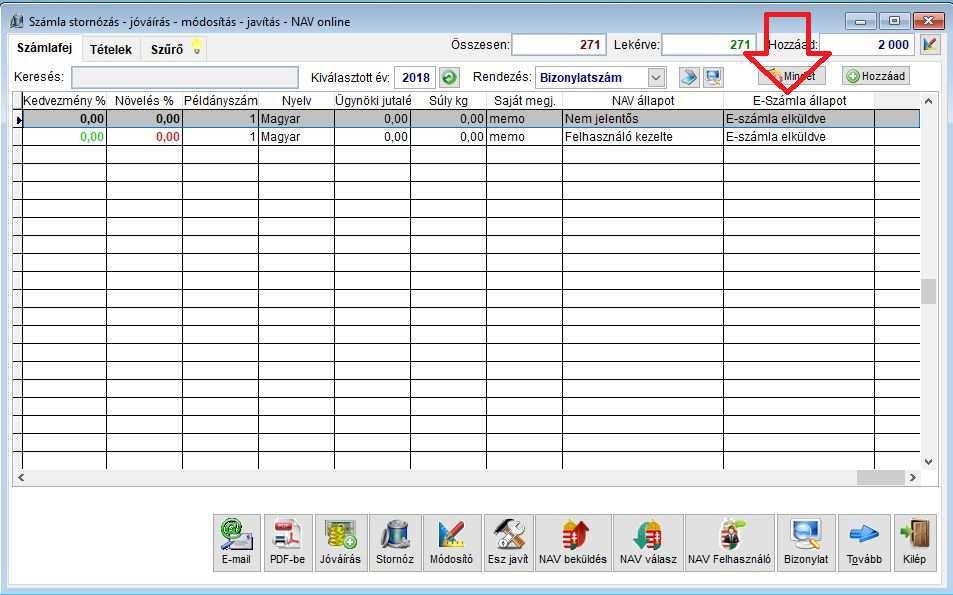Viewport: 953px width, 595px height.
Task: Click the Hozzáad 2 000 value field
Action: click(867, 44)
